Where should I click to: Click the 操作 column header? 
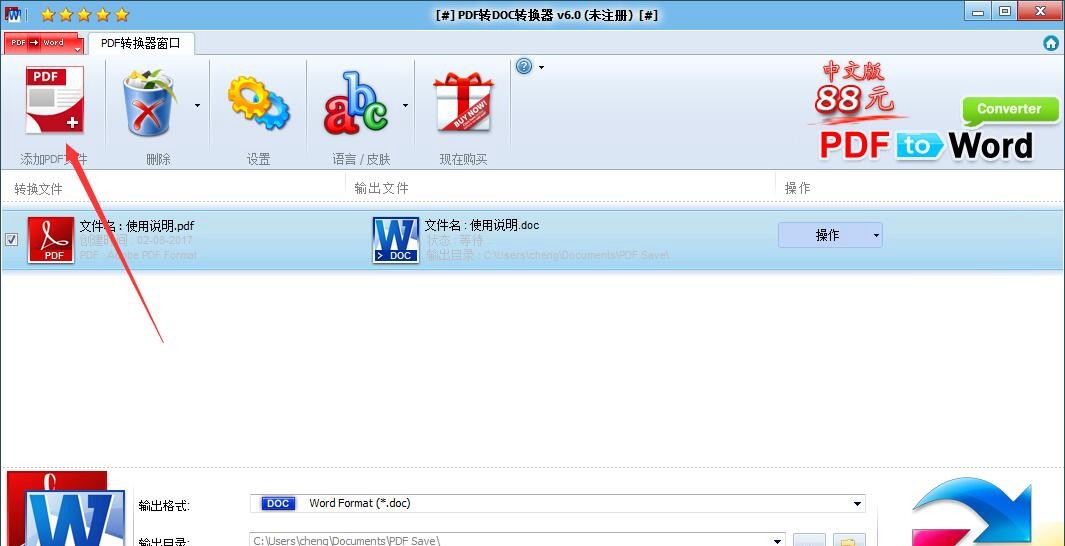pyautogui.click(x=797, y=188)
